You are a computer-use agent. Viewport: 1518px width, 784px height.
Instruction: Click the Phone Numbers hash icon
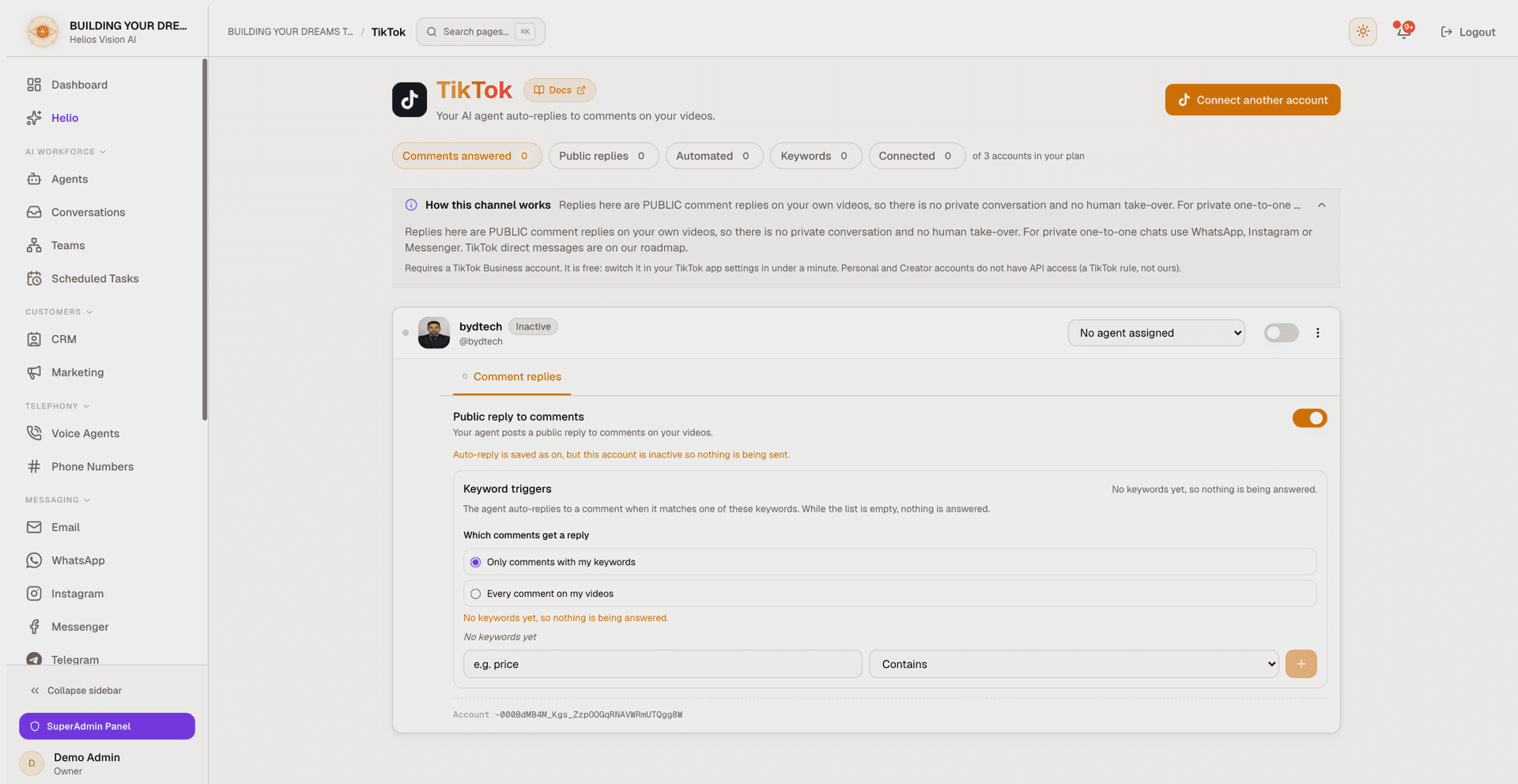coord(34,467)
